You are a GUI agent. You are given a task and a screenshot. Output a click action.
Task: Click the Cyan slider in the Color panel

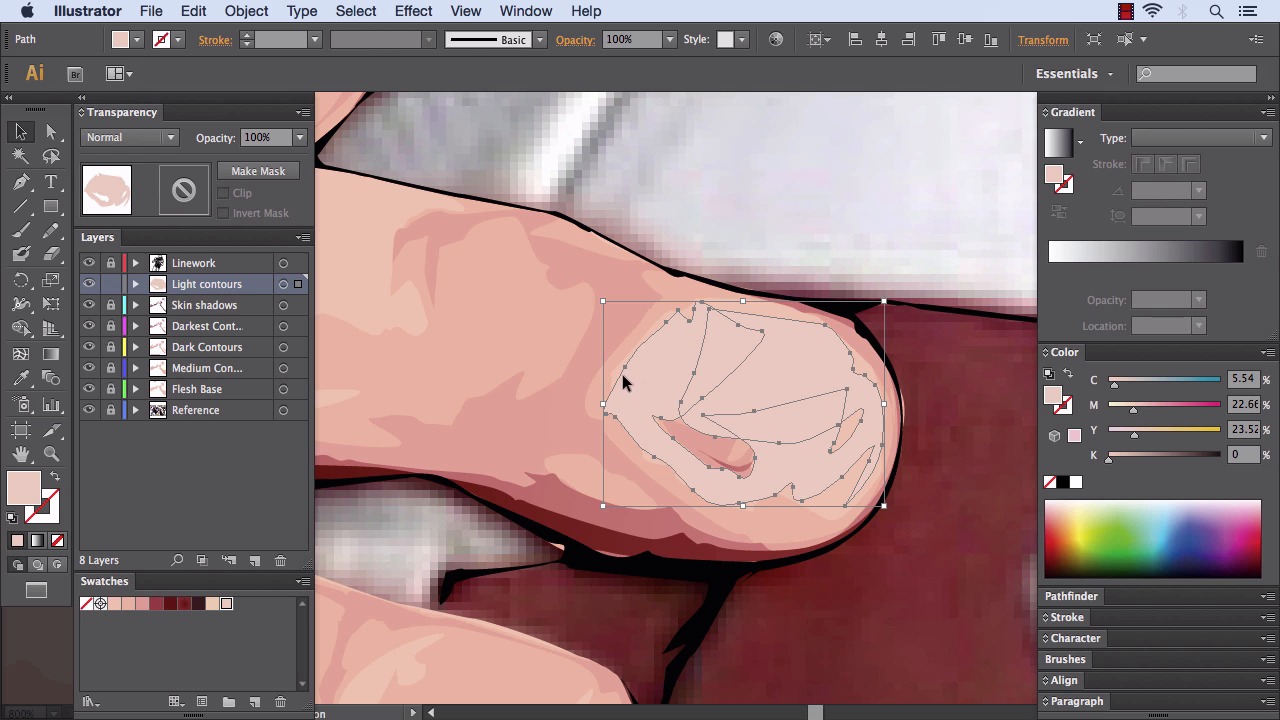point(1165,380)
